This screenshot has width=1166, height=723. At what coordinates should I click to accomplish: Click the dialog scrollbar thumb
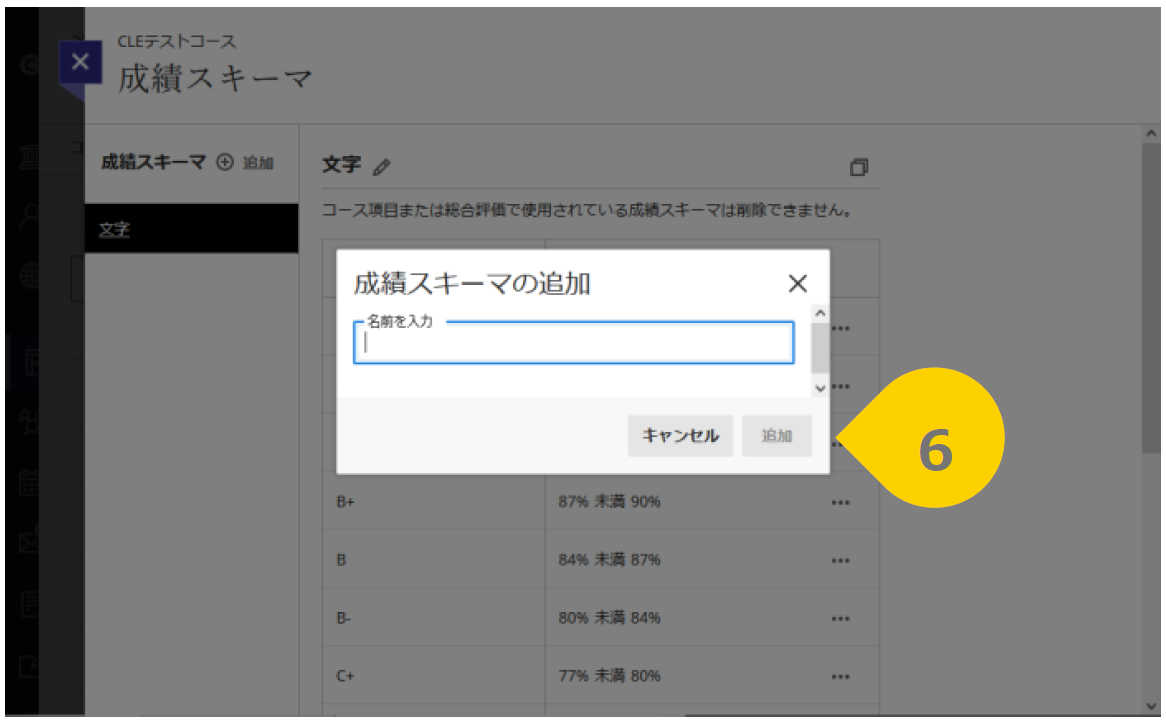pos(820,347)
